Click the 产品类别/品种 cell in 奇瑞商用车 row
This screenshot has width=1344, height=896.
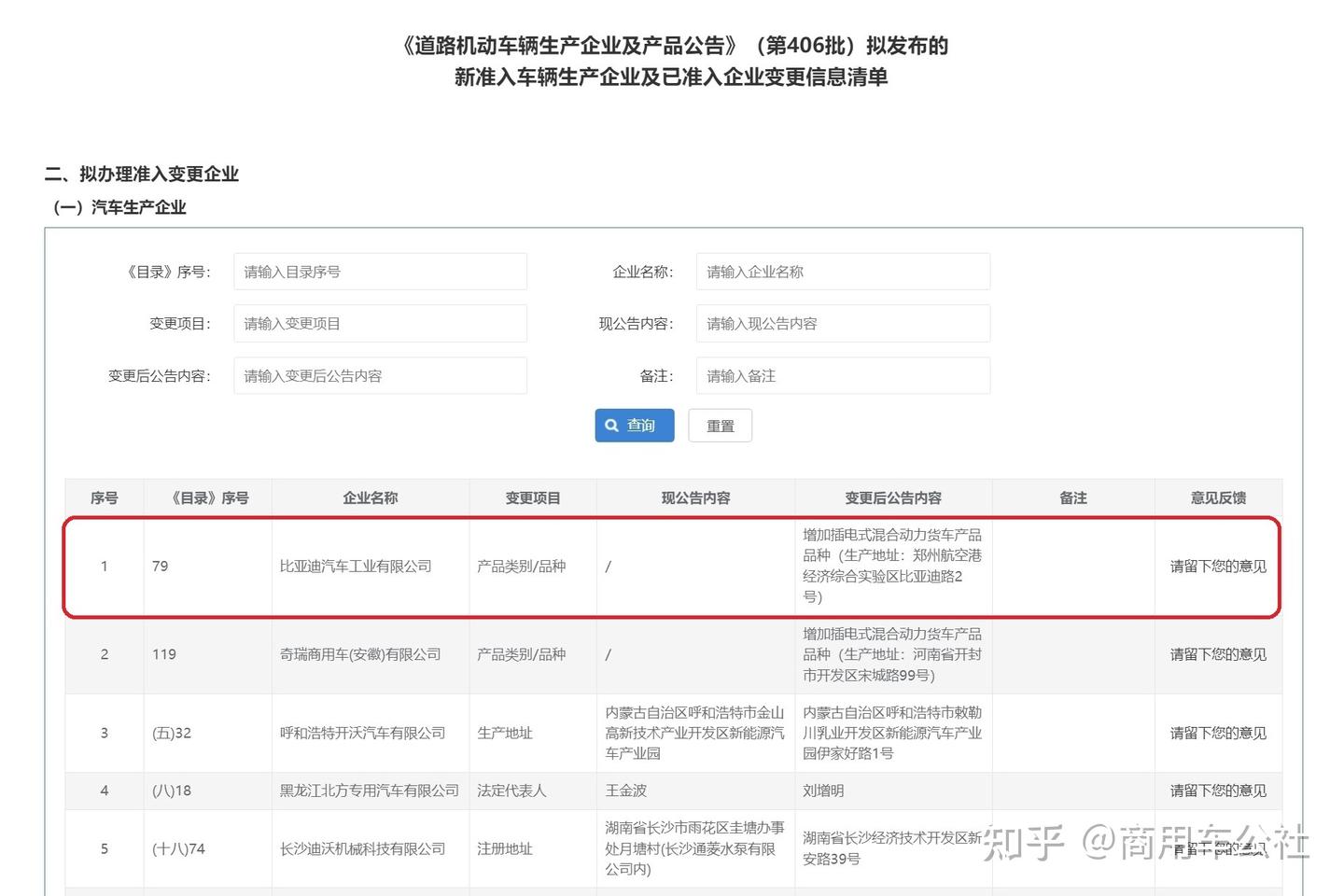click(x=533, y=654)
